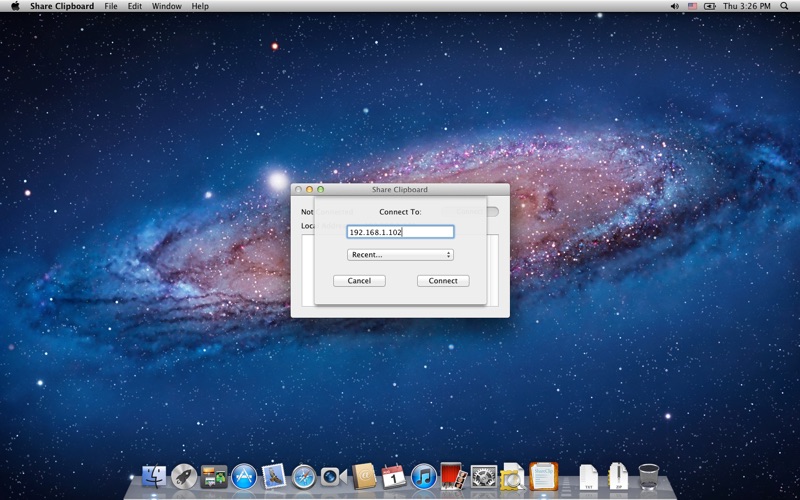Open the US flag input source menu
Viewport: 800px width, 500px height.
692,6
